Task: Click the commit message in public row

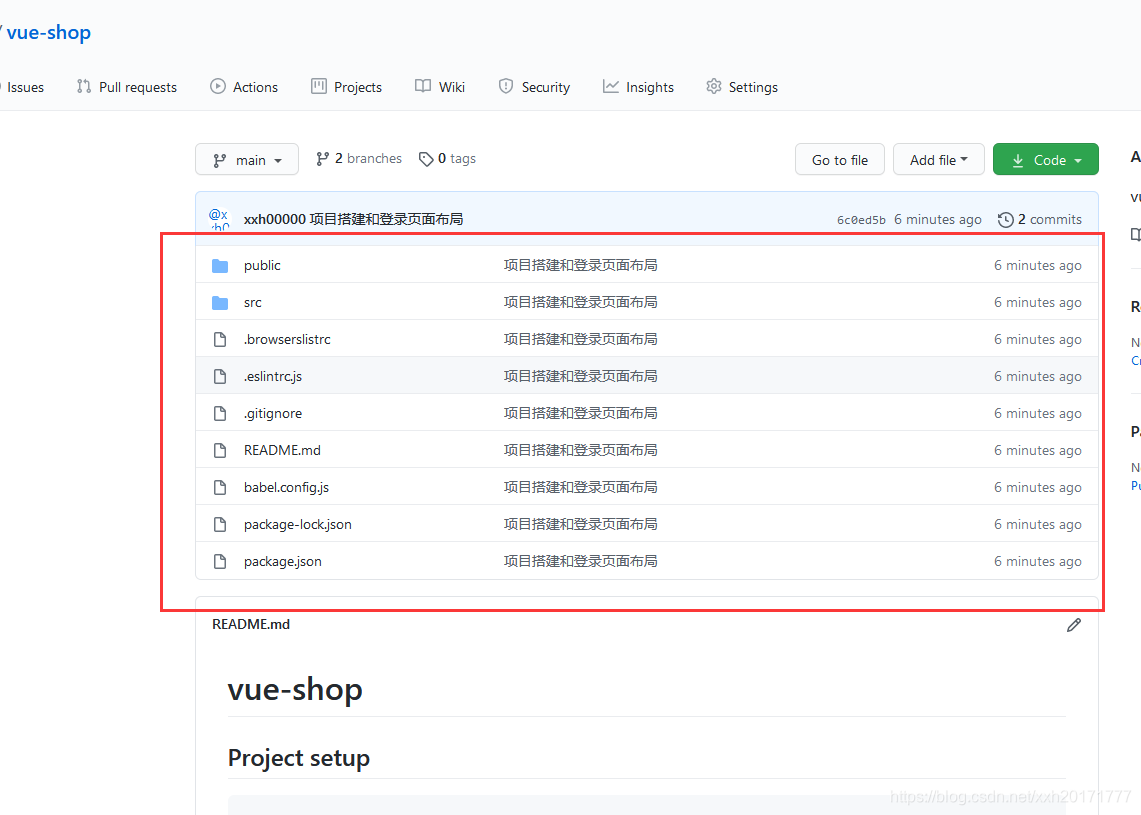Action: tap(580, 266)
